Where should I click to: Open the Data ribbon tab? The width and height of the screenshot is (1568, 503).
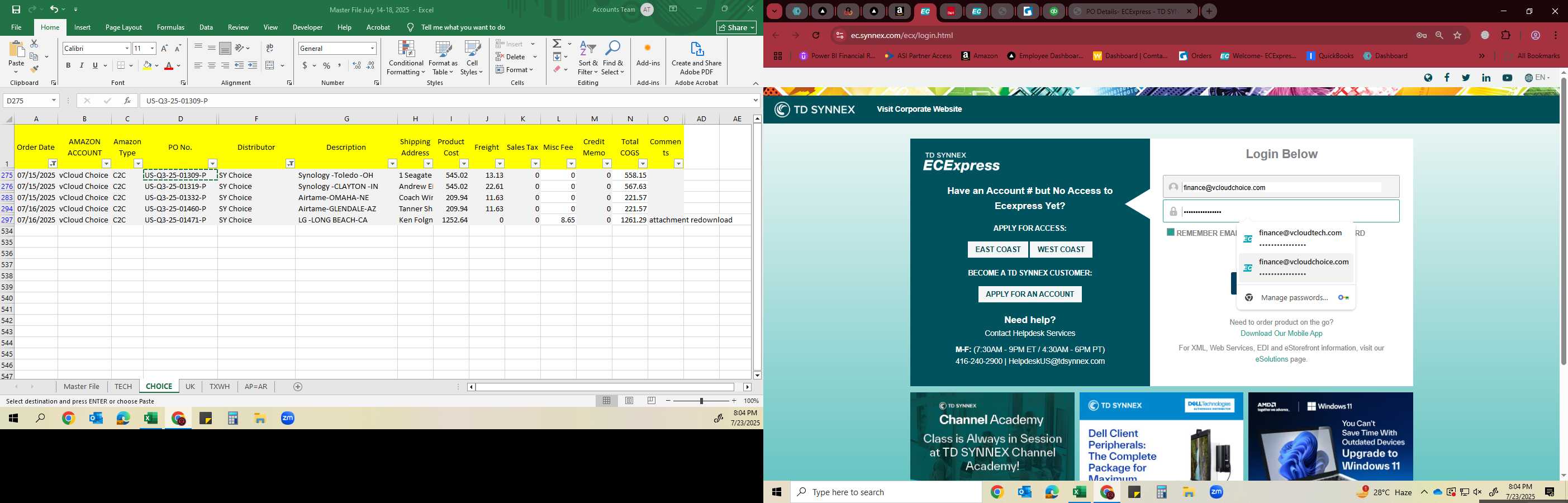click(206, 27)
